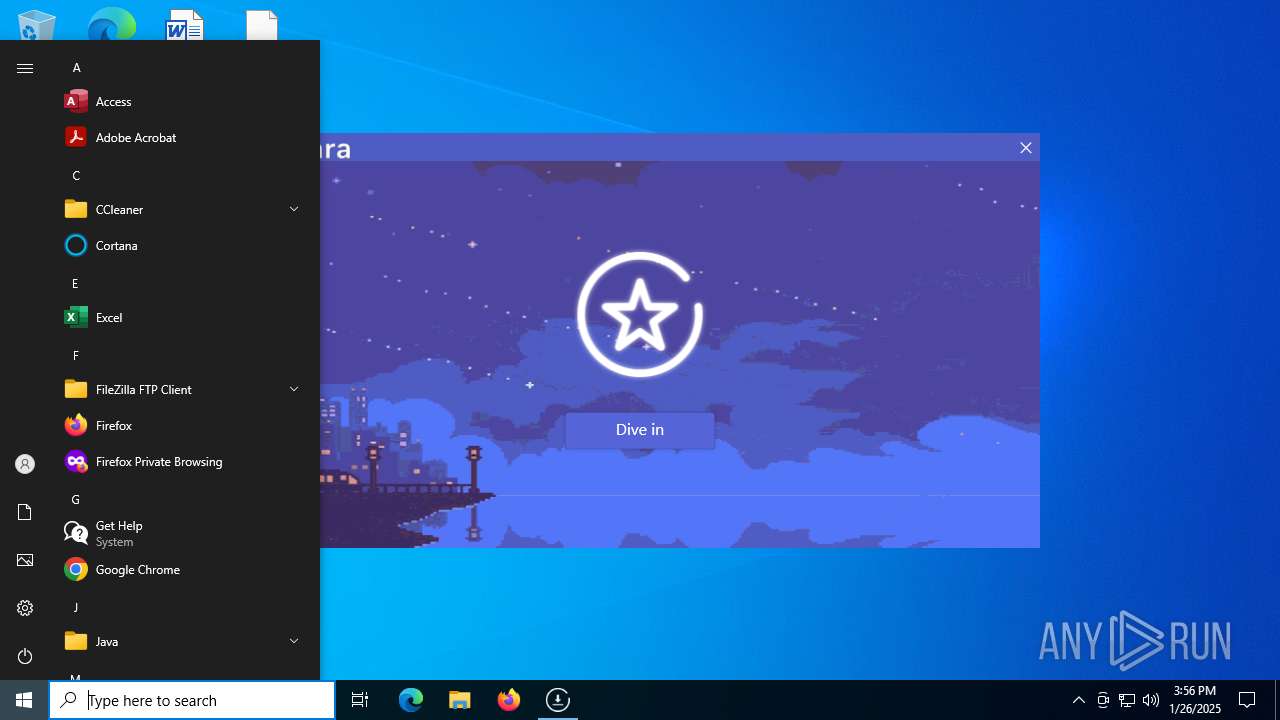Click the Power icon in Start
Viewport: 1280px width, 720px height.
tap(25, 656)
